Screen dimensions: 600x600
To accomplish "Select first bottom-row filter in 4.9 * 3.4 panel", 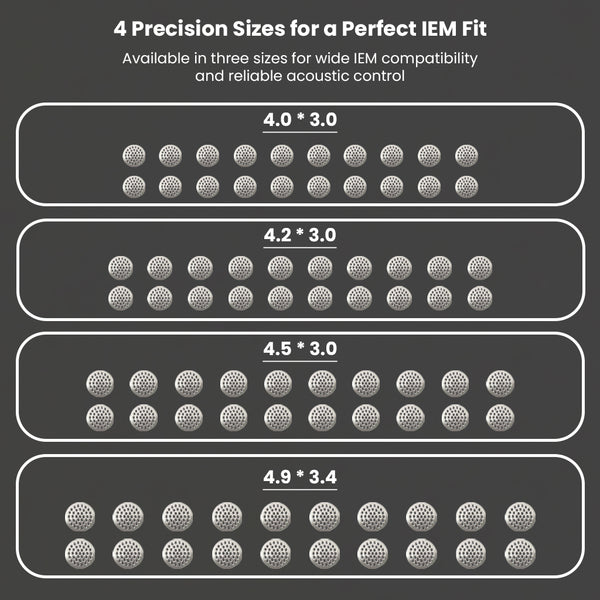I will pyautogui.click(x=79, y=550).
